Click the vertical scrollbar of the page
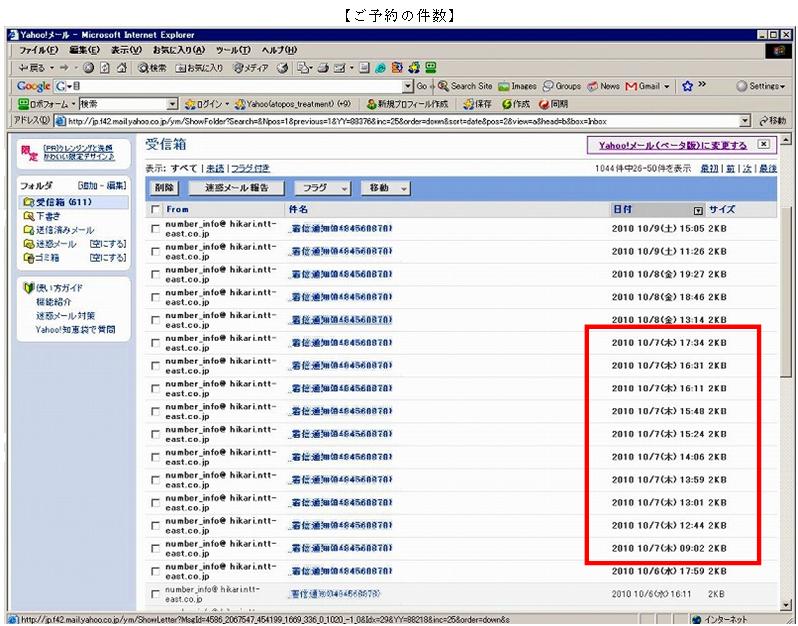This screenshot has width=798, height=626. click(788, 400)
